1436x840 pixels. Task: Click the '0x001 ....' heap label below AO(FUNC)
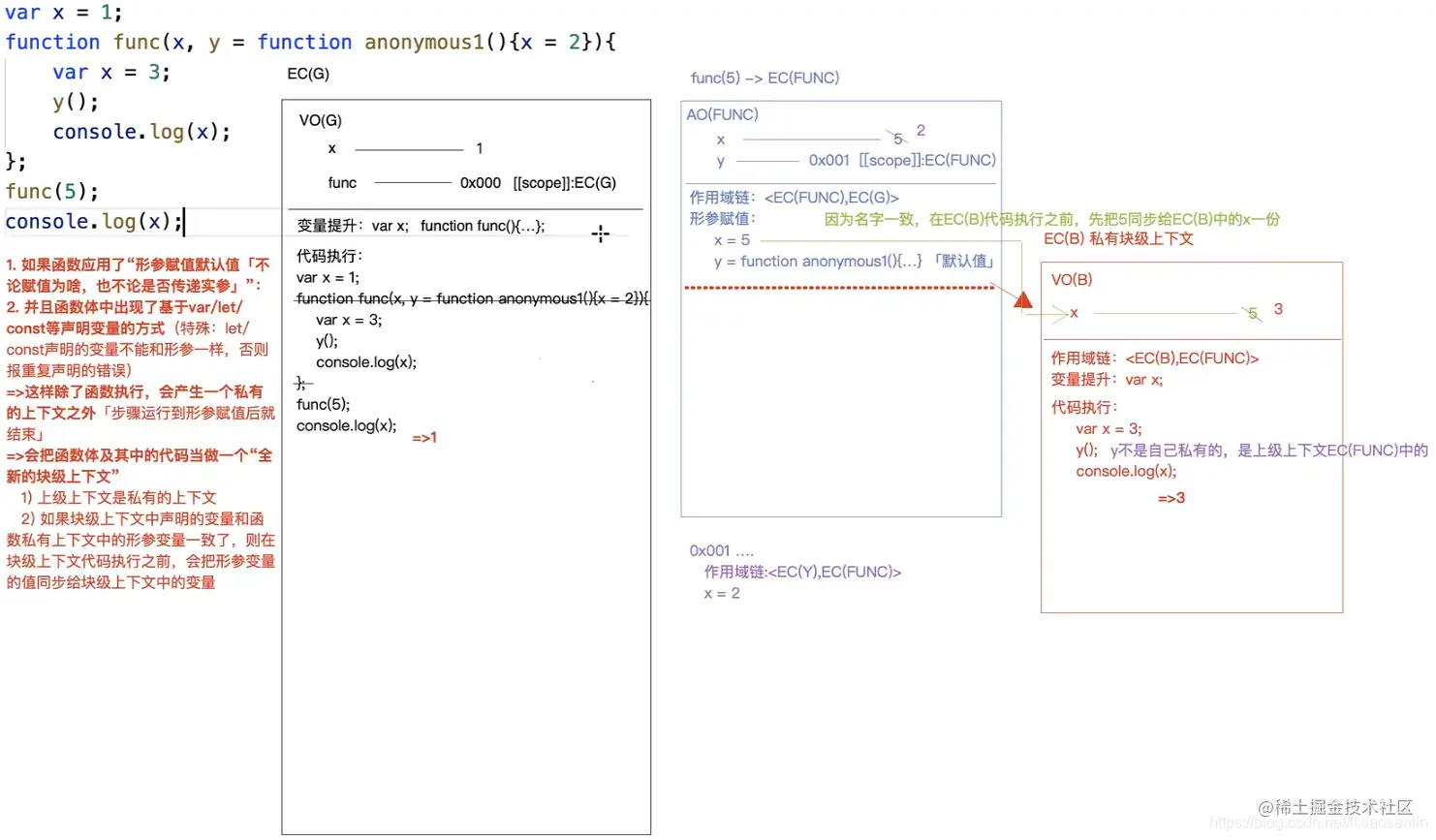coord(721,550)
